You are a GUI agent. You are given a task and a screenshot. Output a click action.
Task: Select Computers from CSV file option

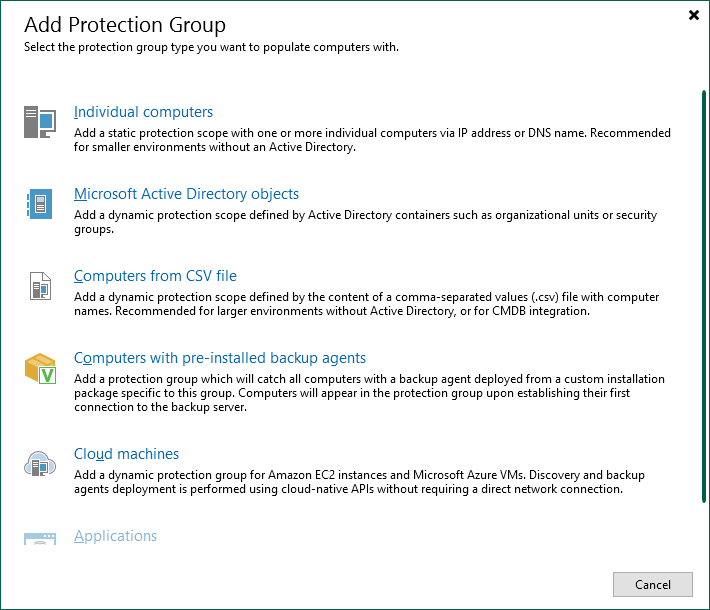tap(155, 276)
